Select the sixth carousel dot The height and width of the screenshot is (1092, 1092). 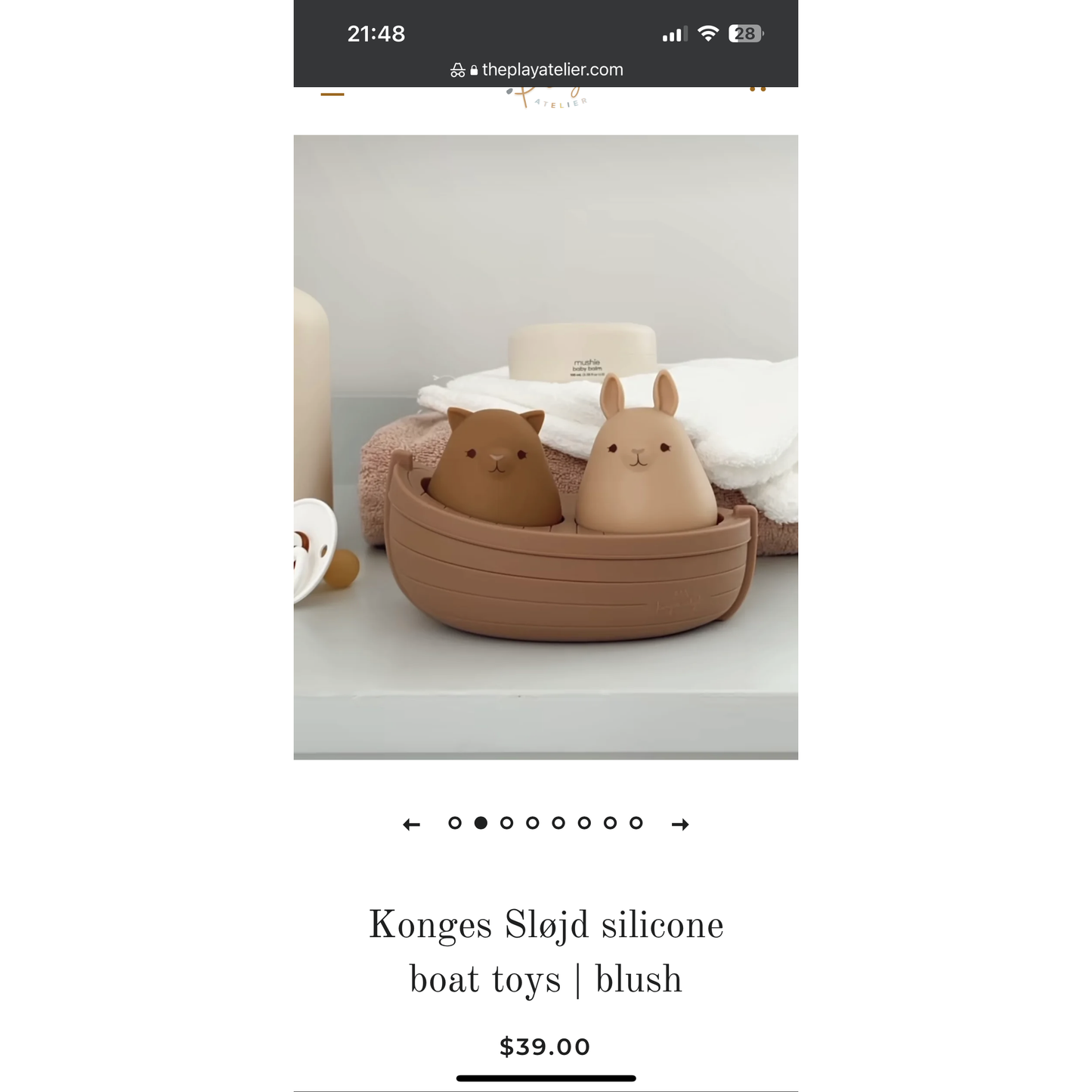tap(584, 823)
